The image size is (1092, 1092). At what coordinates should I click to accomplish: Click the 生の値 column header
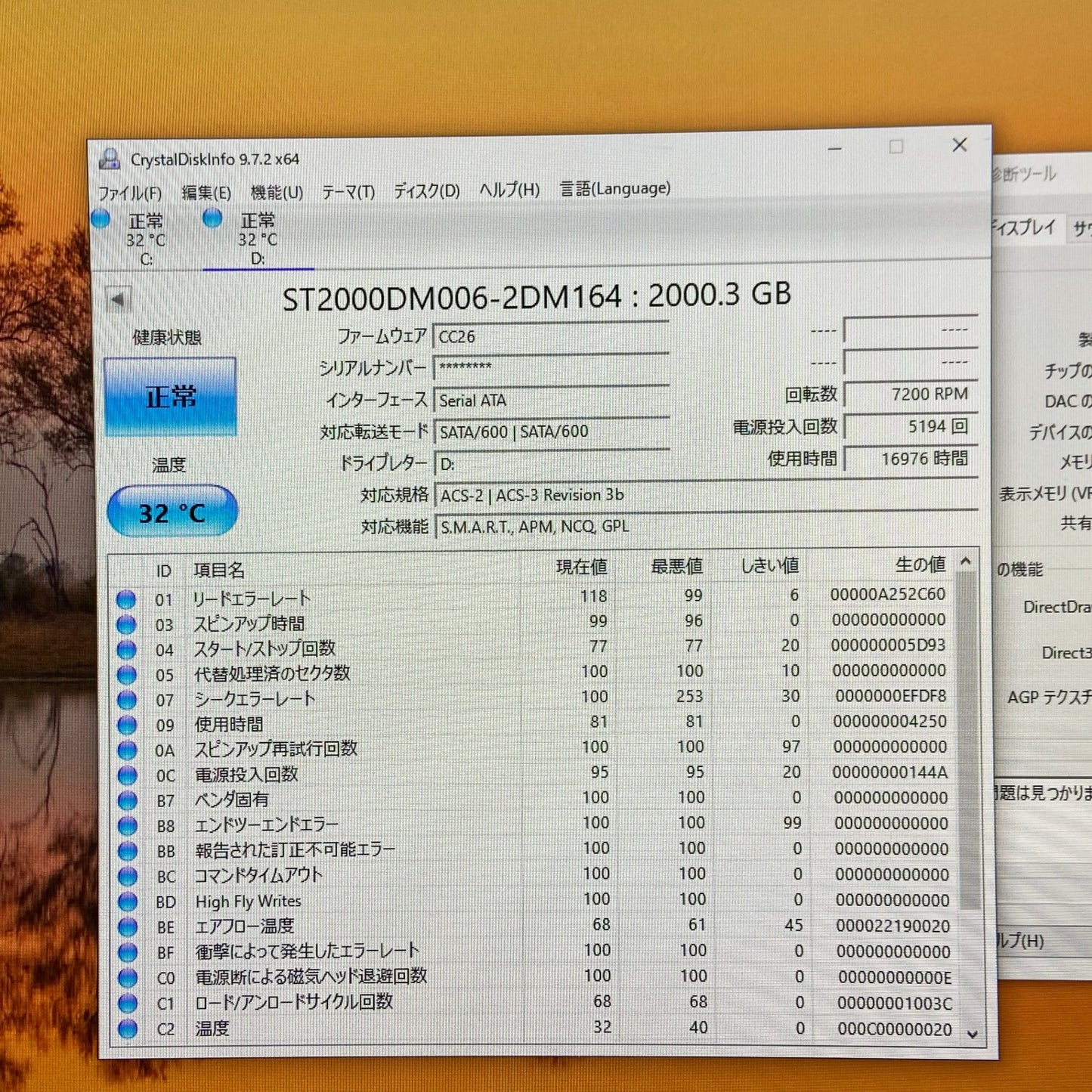point(920,565)
